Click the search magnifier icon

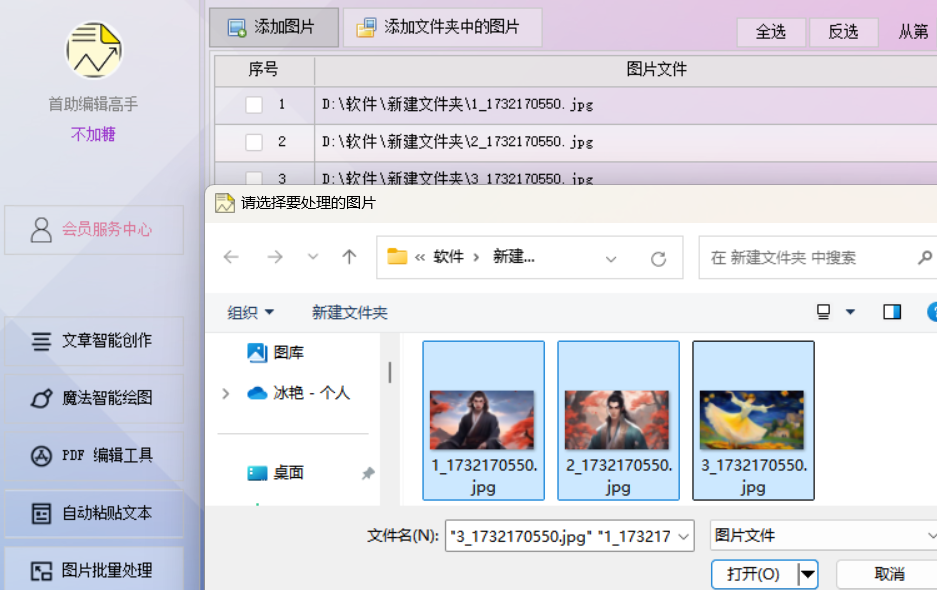[924, 257]
